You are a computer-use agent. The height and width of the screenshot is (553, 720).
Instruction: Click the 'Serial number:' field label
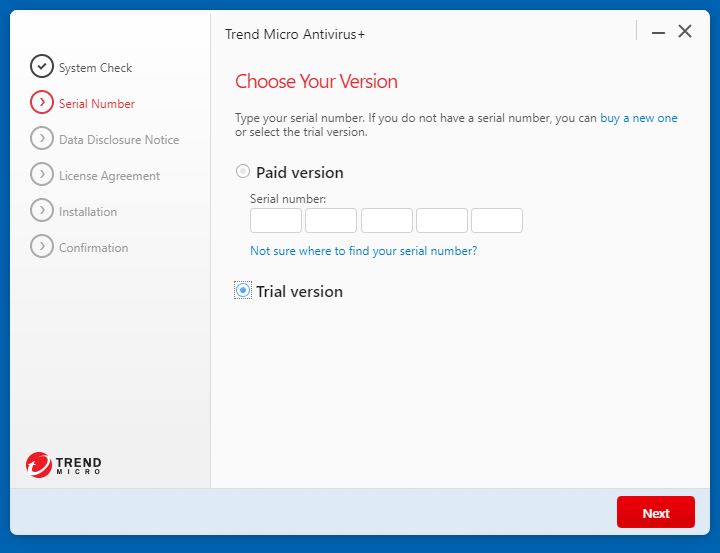(x=288, y=199)
